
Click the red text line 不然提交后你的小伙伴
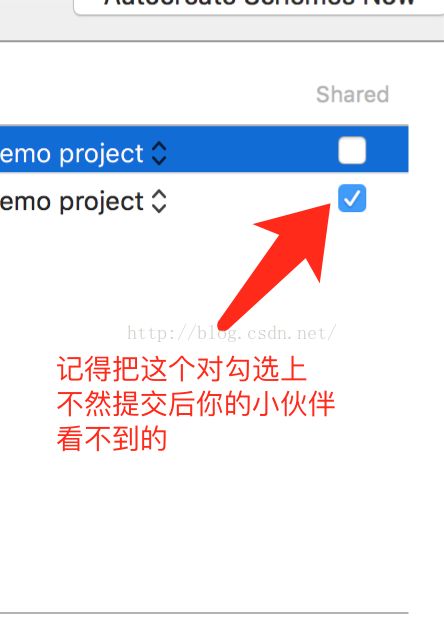pos(196,404)
